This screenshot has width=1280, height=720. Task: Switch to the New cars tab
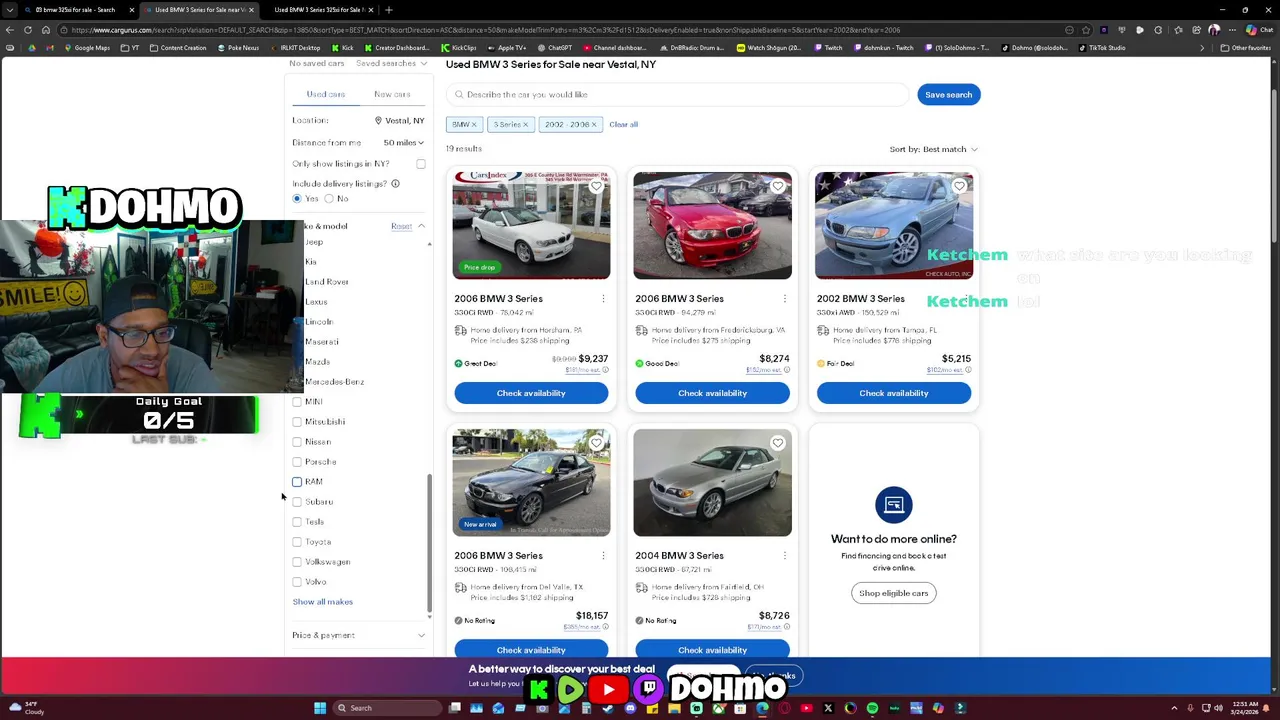coord(392,94)
